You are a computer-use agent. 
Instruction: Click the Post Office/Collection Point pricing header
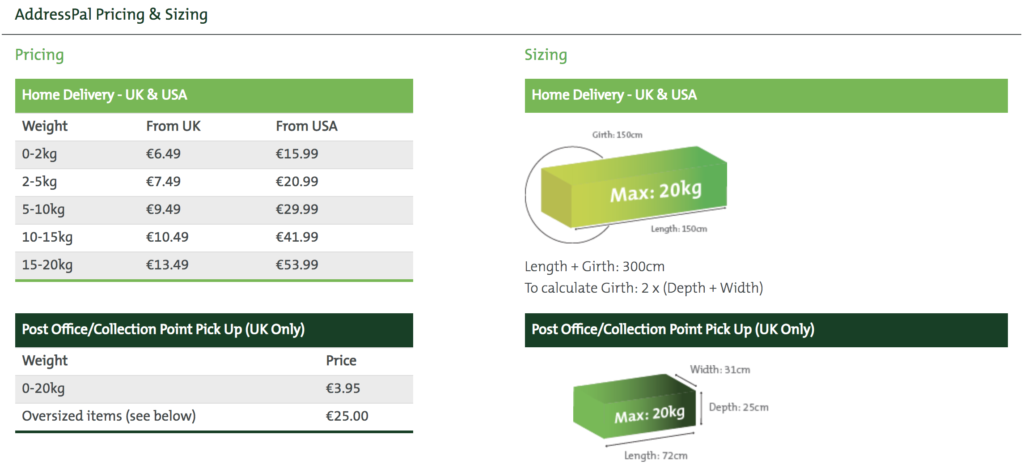(x=214, y=330)
